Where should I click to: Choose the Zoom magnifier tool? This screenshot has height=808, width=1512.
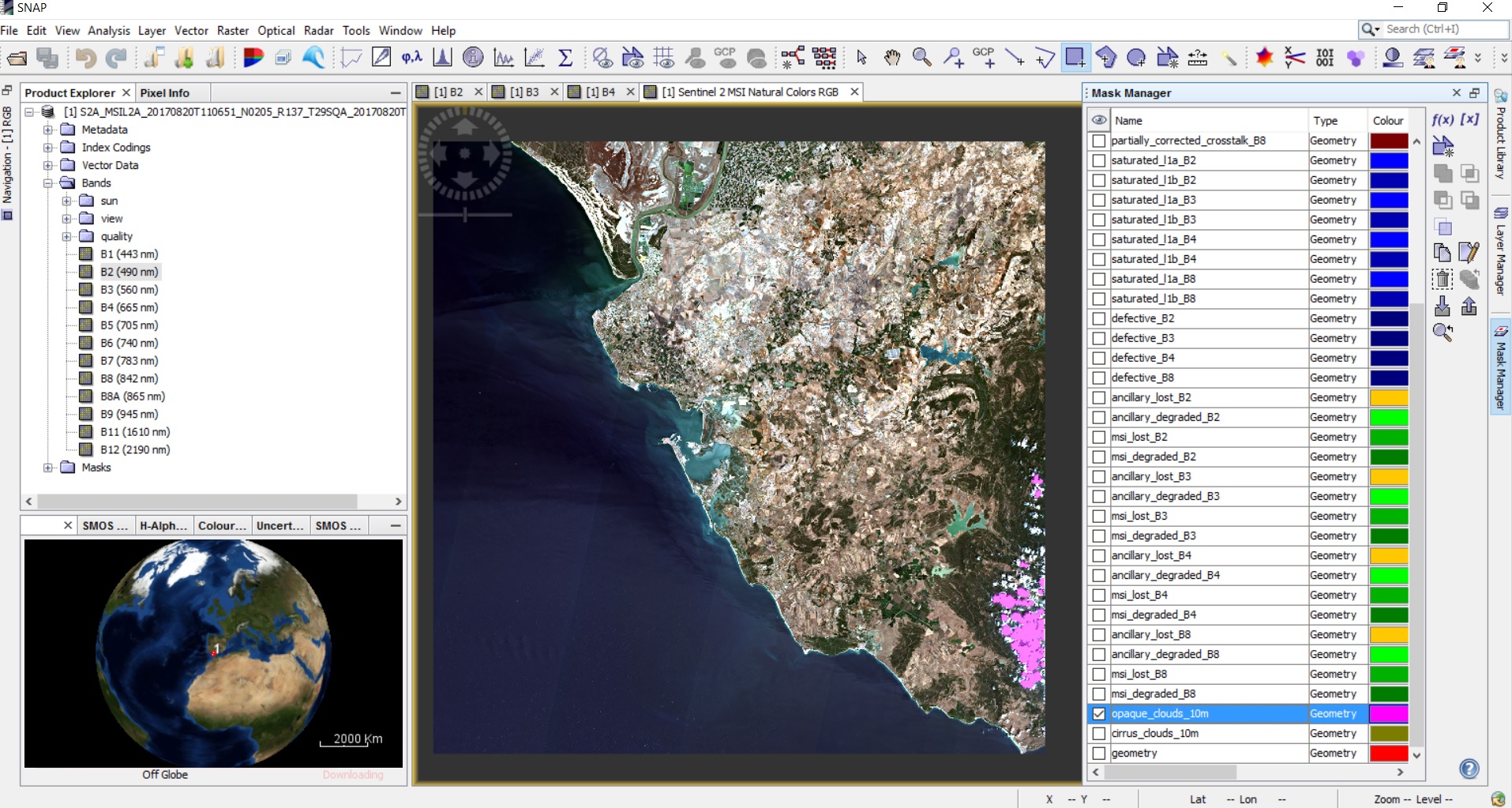coord(921,58)
